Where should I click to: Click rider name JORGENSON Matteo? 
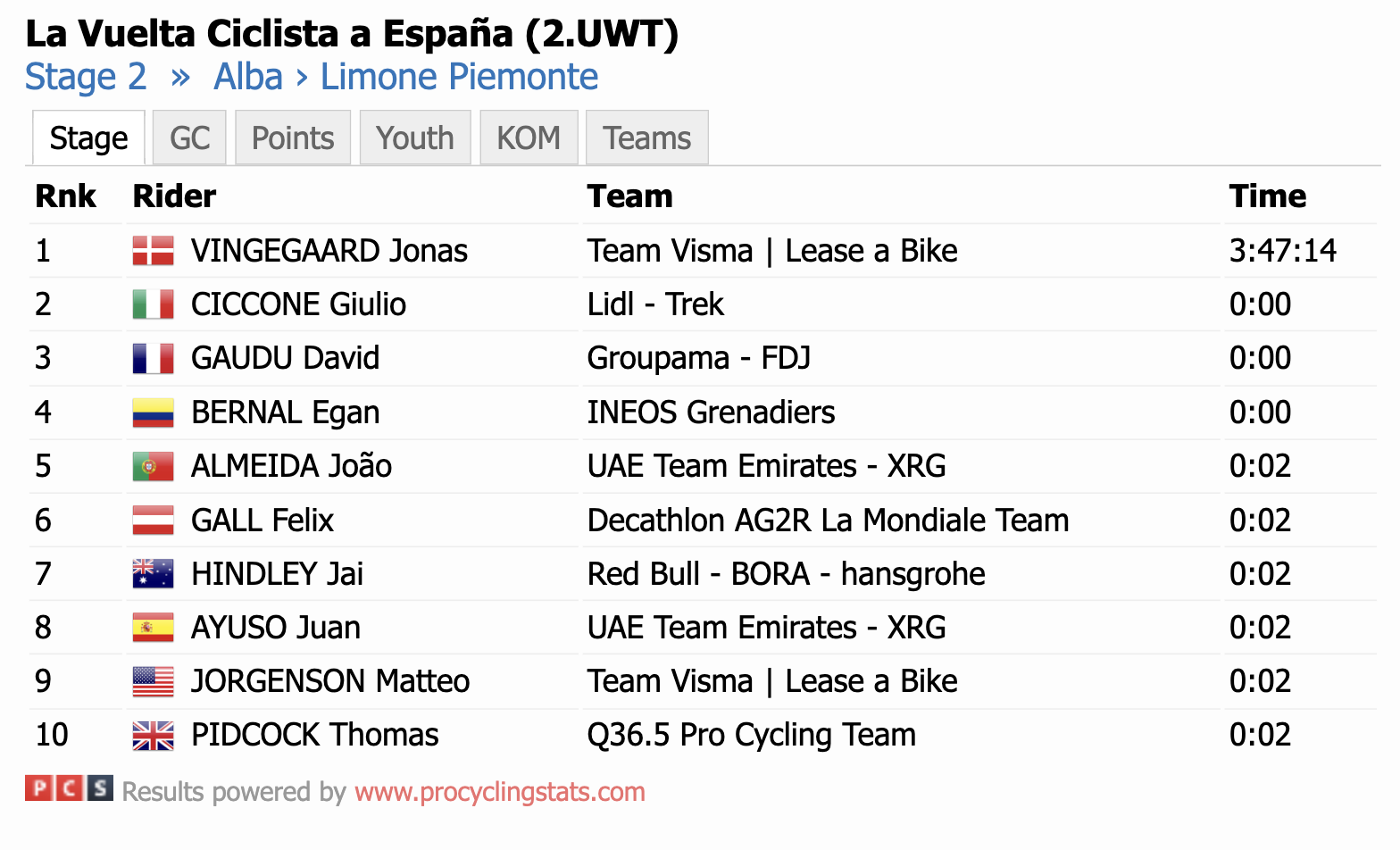point(330,681)
